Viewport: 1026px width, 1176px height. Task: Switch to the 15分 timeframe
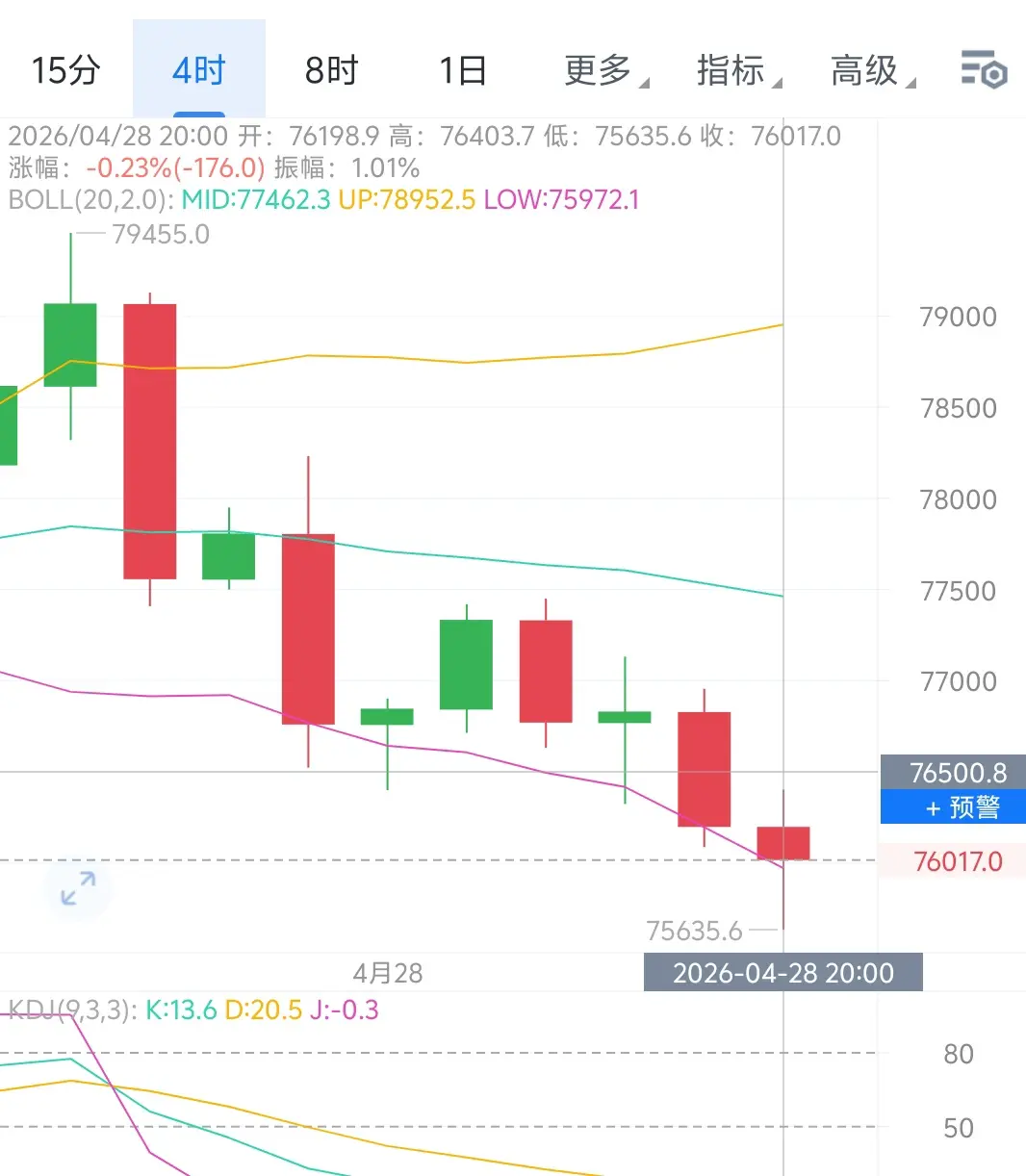click(65, 70)
